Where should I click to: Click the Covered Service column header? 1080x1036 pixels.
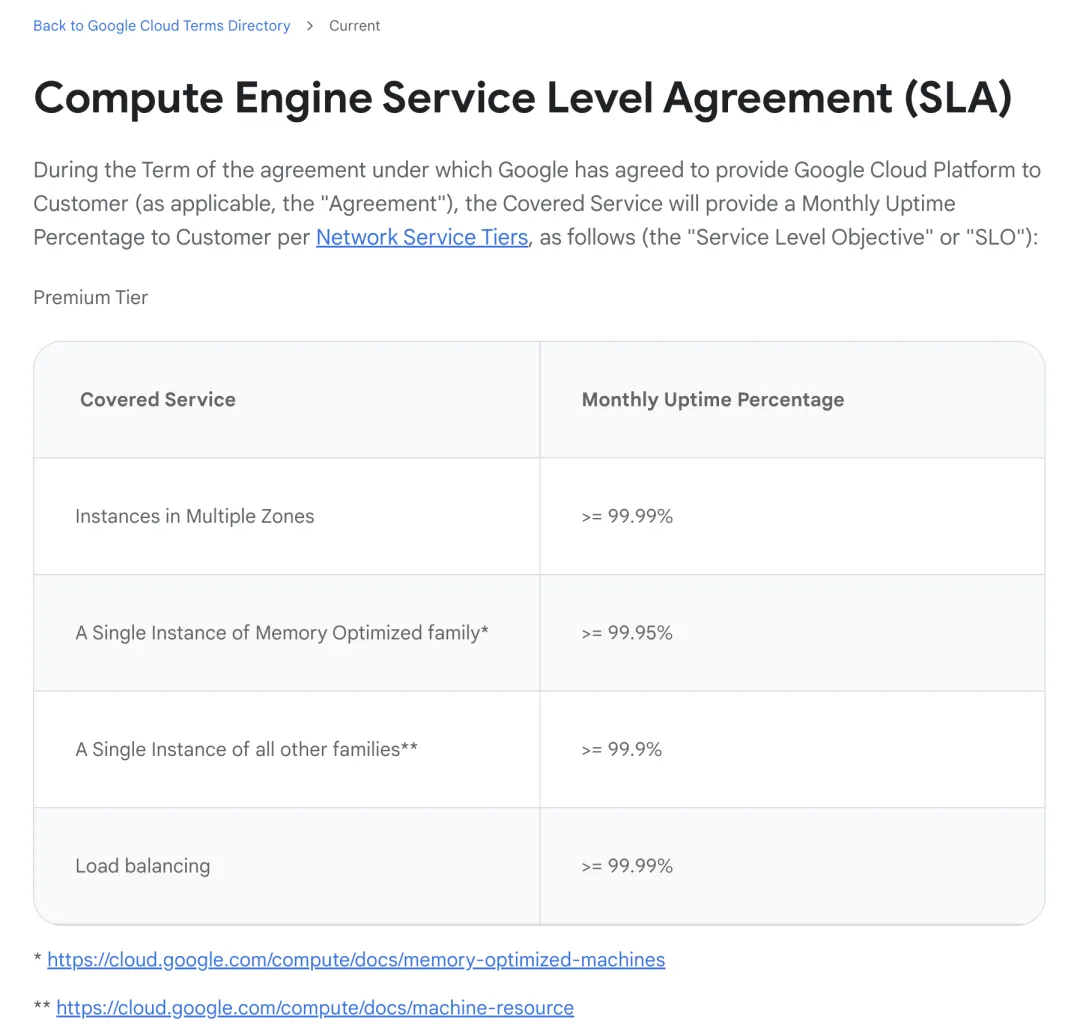click(x=158, y=400)
